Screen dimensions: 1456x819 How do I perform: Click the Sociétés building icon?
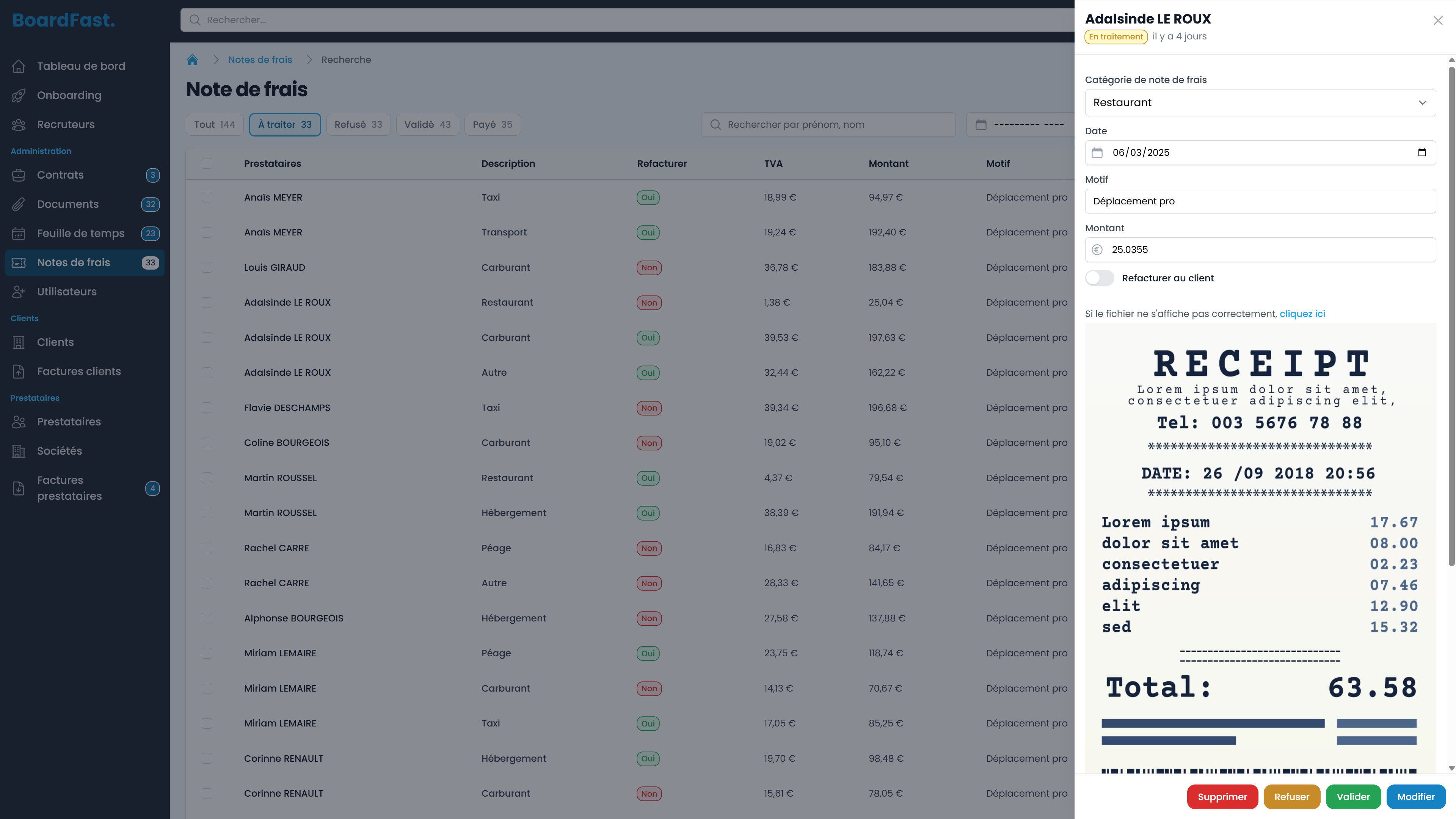(19, 451)
